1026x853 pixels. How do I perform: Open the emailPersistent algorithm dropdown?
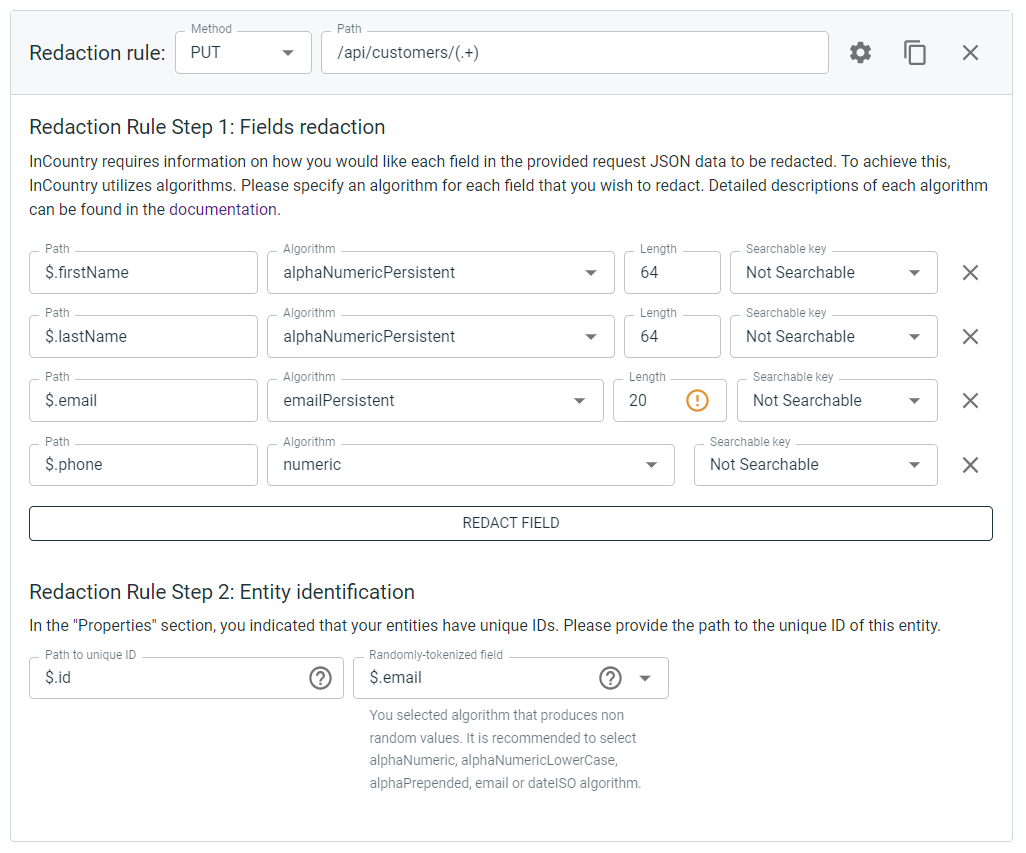pos(579,400)
